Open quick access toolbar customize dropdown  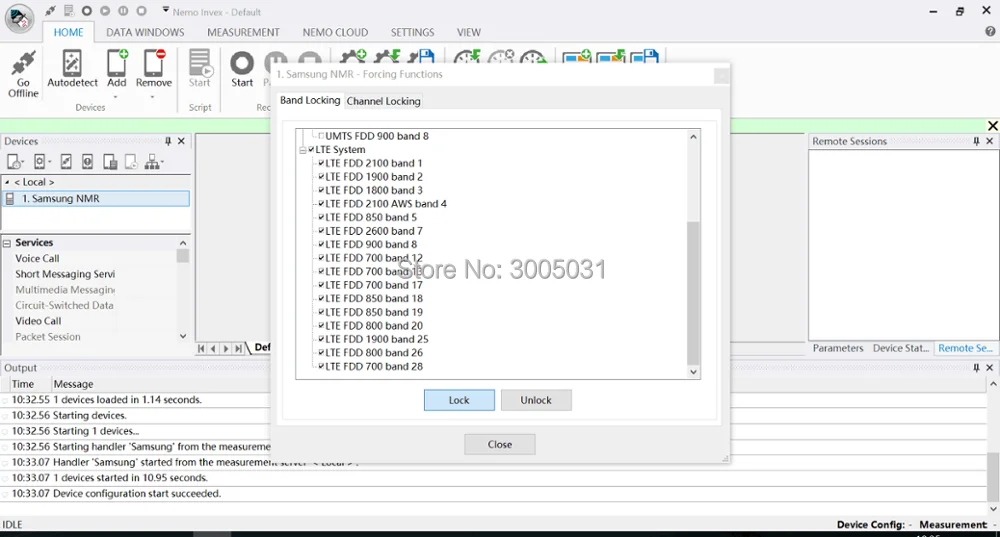(x=165, y=10)
